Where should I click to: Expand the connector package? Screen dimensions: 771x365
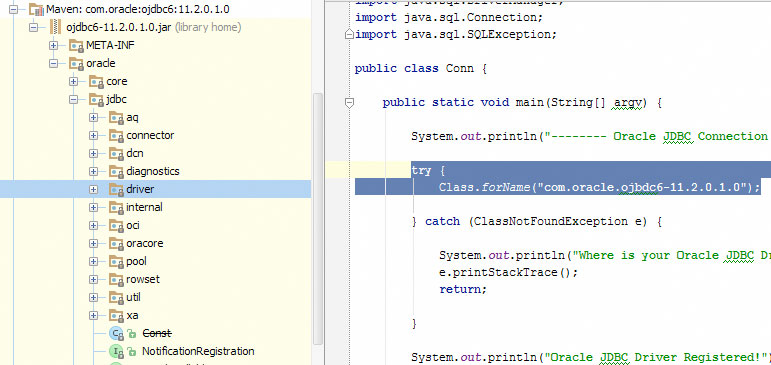(93, 135)
